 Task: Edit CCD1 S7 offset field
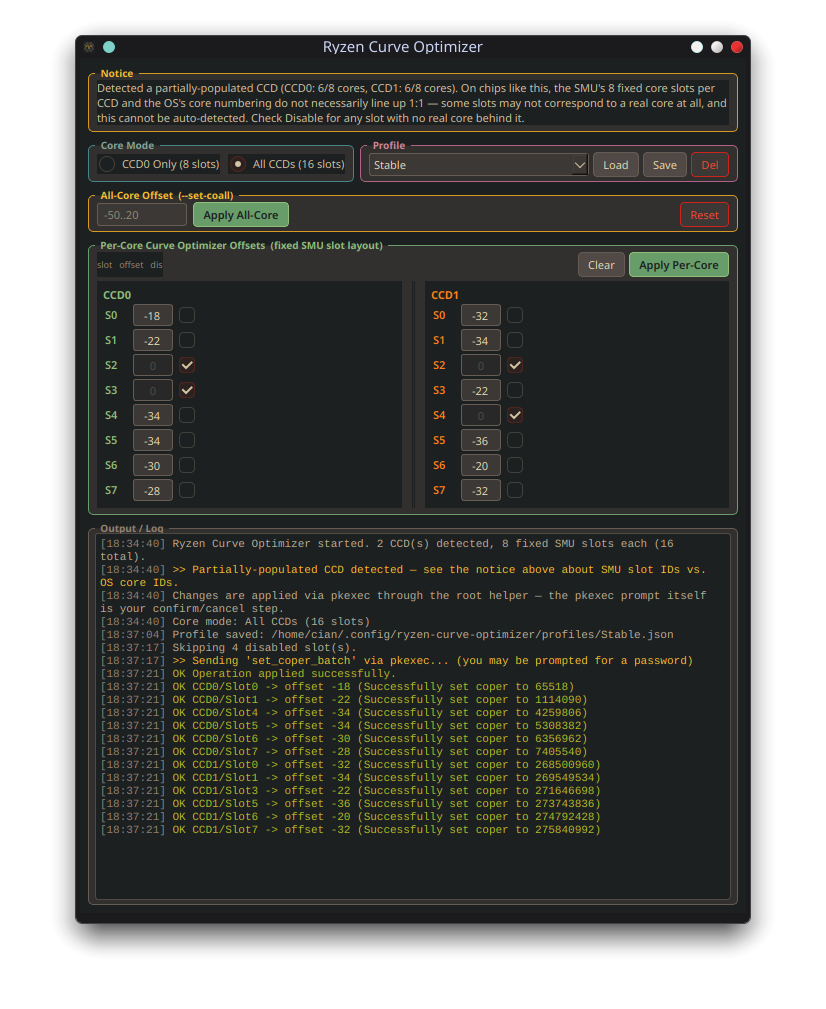click(x=481, y=490)
